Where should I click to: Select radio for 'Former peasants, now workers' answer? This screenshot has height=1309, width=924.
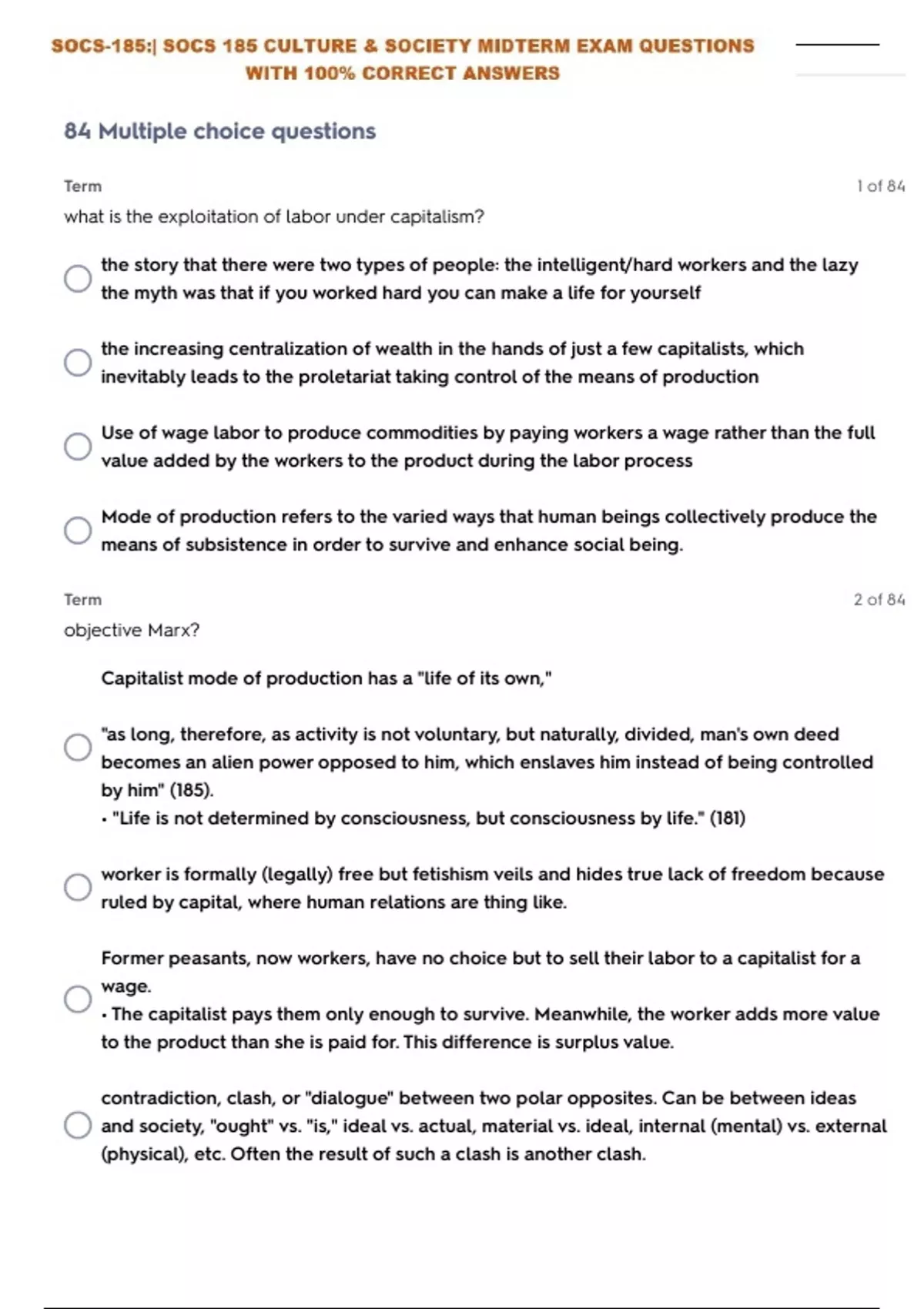tap(78, 999)
